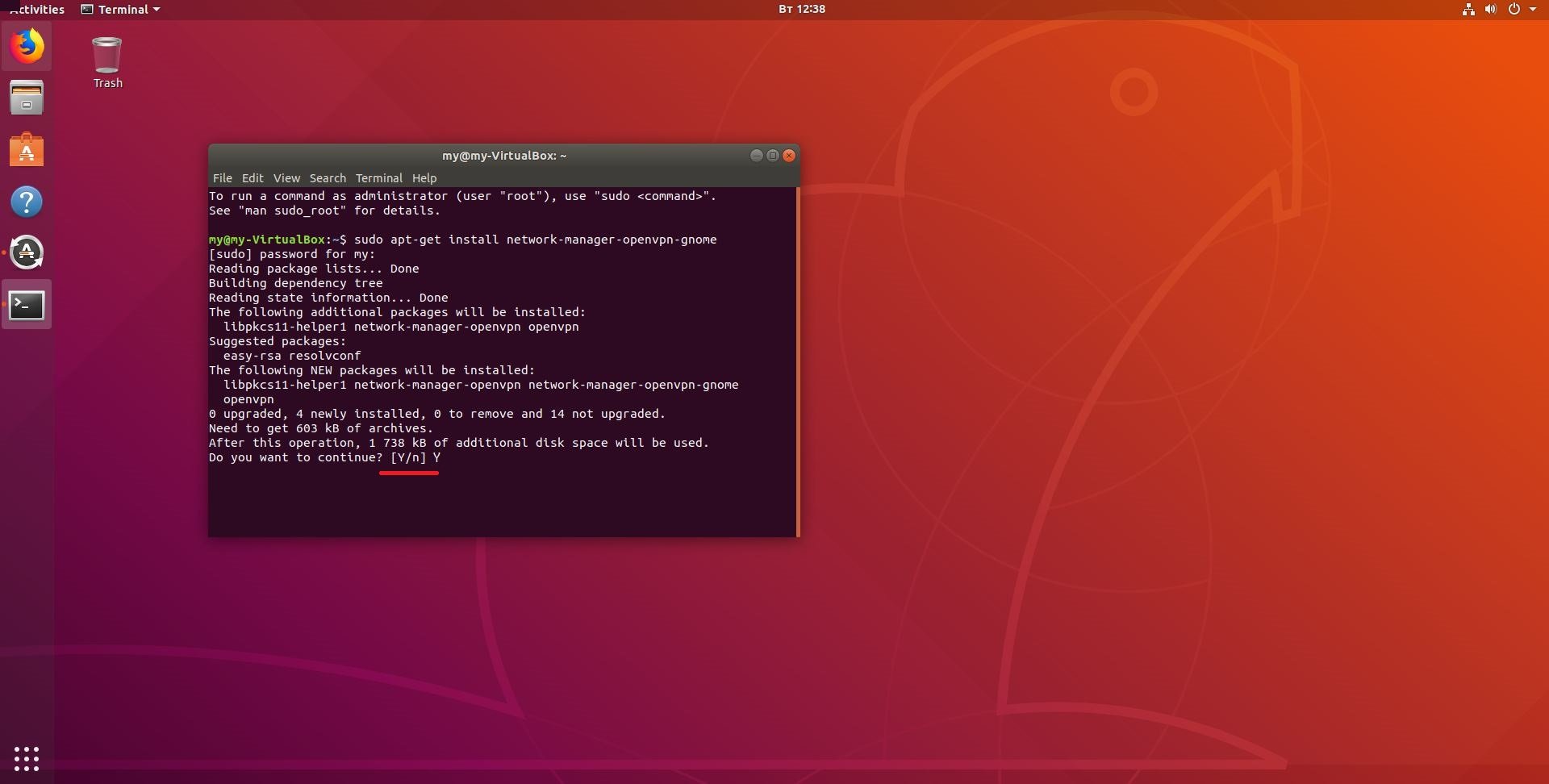This screenshot has width=1549, height=784.
Task: Open the Help menu in Terminal
Action: pos(424,178)
